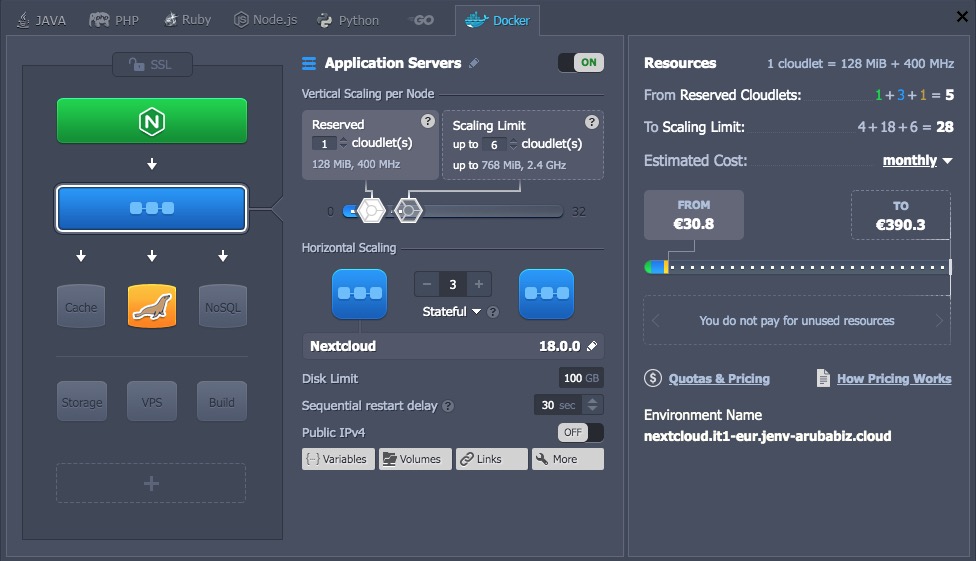Screen dimensions: 976x561
Task: Toggle the SSL option
Action: pyautogui.click(x=151, y=65)
